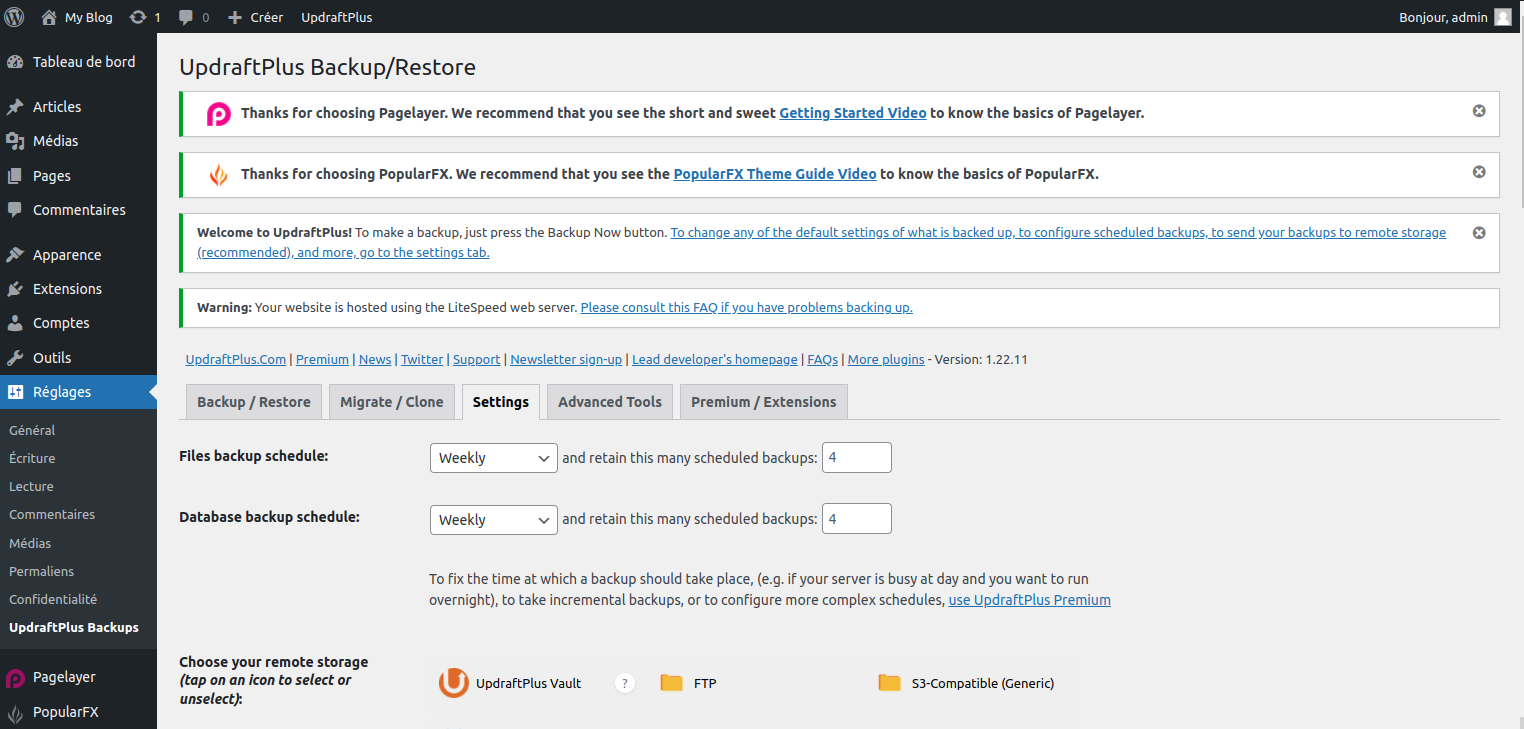Click the Twitter link
The width and height of the screenshot is (1524, 729).
(422, 360)
